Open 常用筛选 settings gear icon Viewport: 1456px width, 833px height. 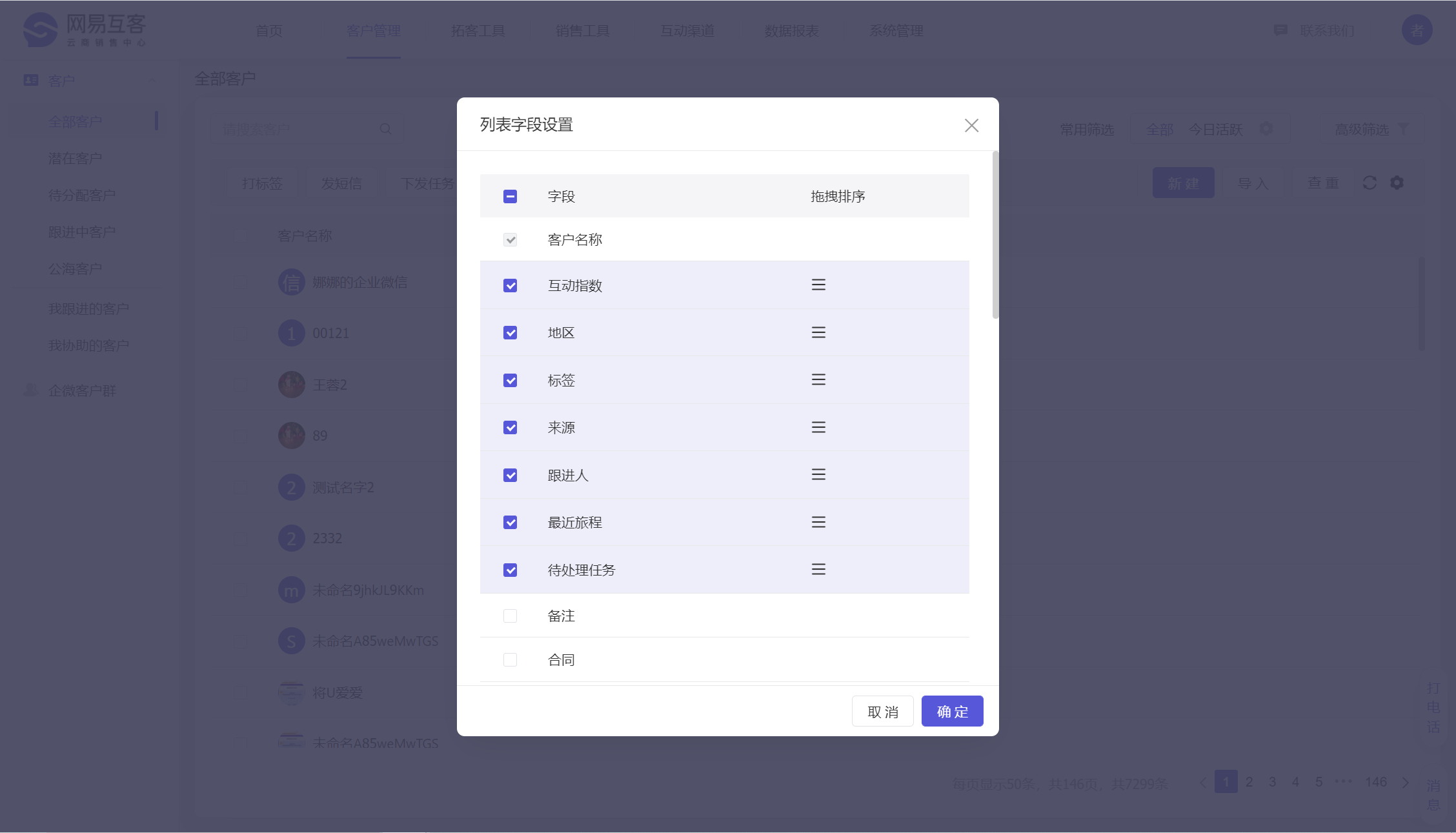pos(1266,129)
